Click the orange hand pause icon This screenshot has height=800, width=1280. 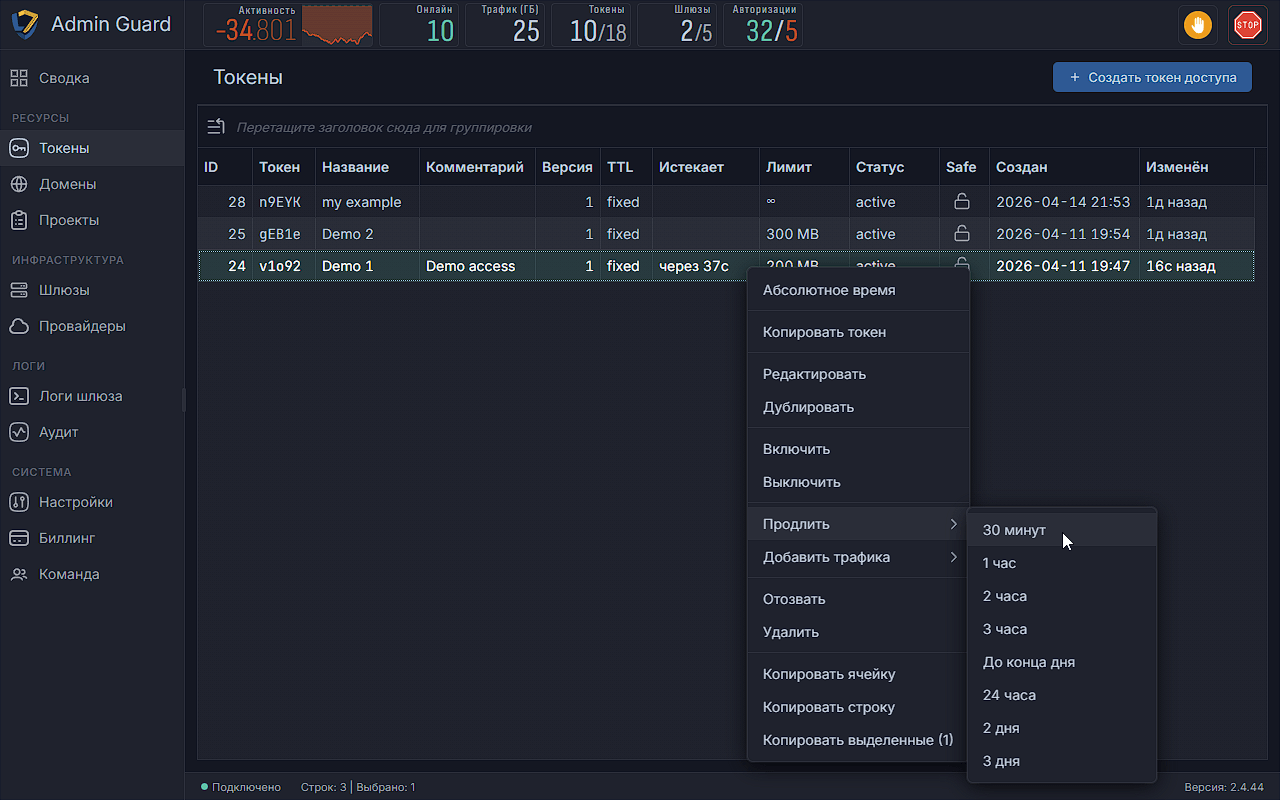click(x=1197, y=25)
